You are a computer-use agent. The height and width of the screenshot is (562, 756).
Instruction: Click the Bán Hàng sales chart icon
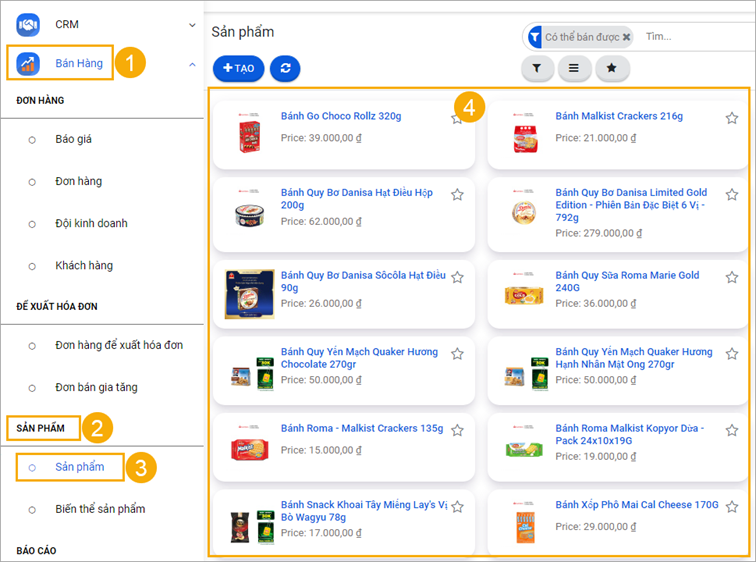coord(28,63)
